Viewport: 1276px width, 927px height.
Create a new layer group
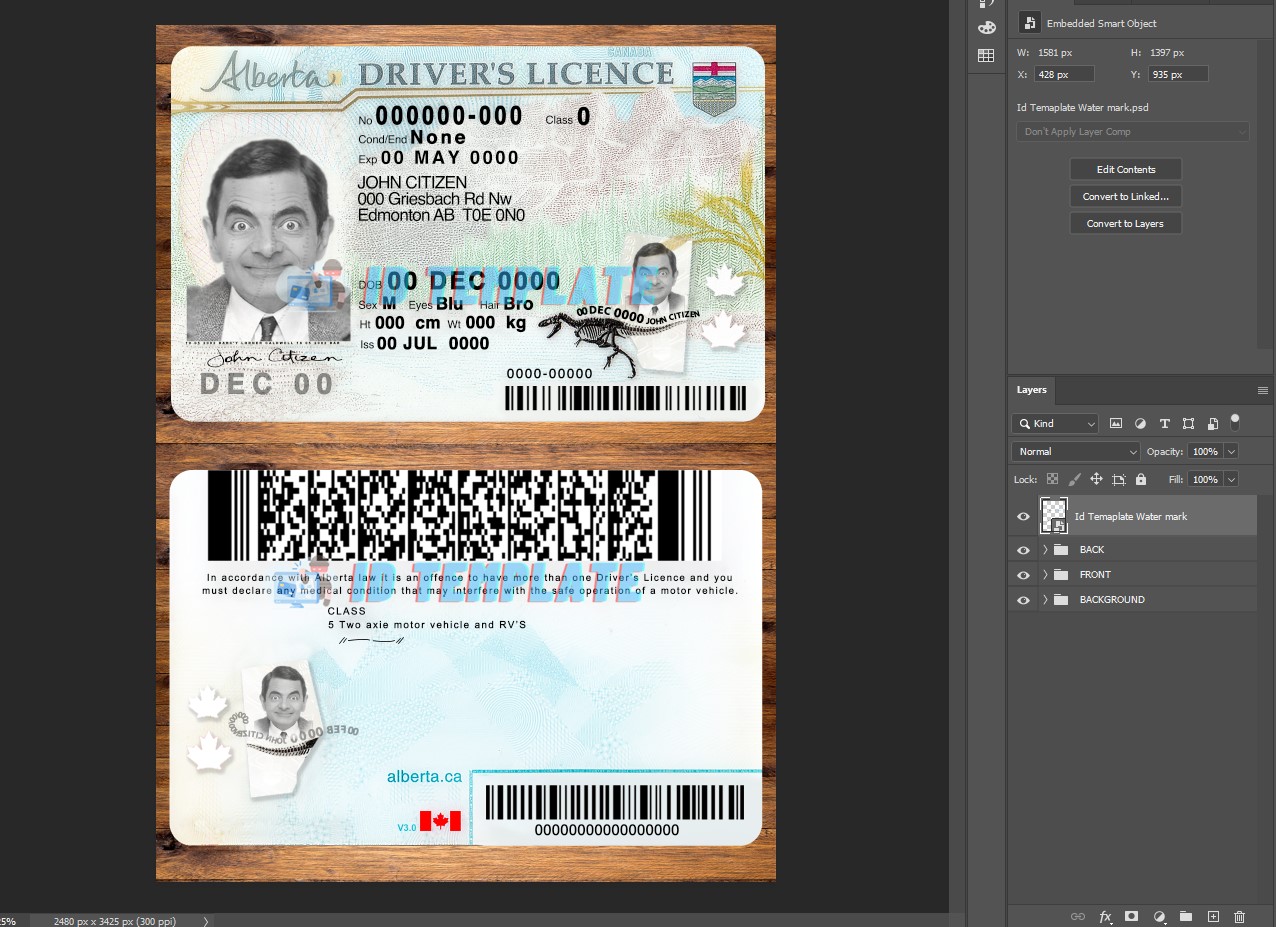click(x=1186, y=916)
